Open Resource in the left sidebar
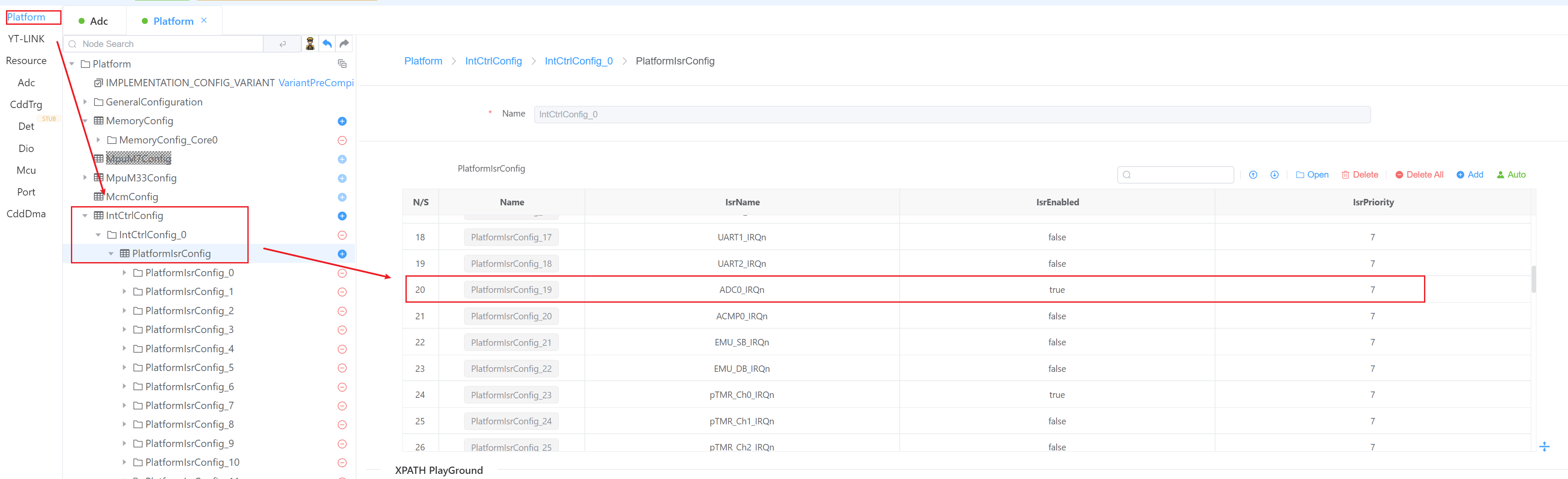 26,61
